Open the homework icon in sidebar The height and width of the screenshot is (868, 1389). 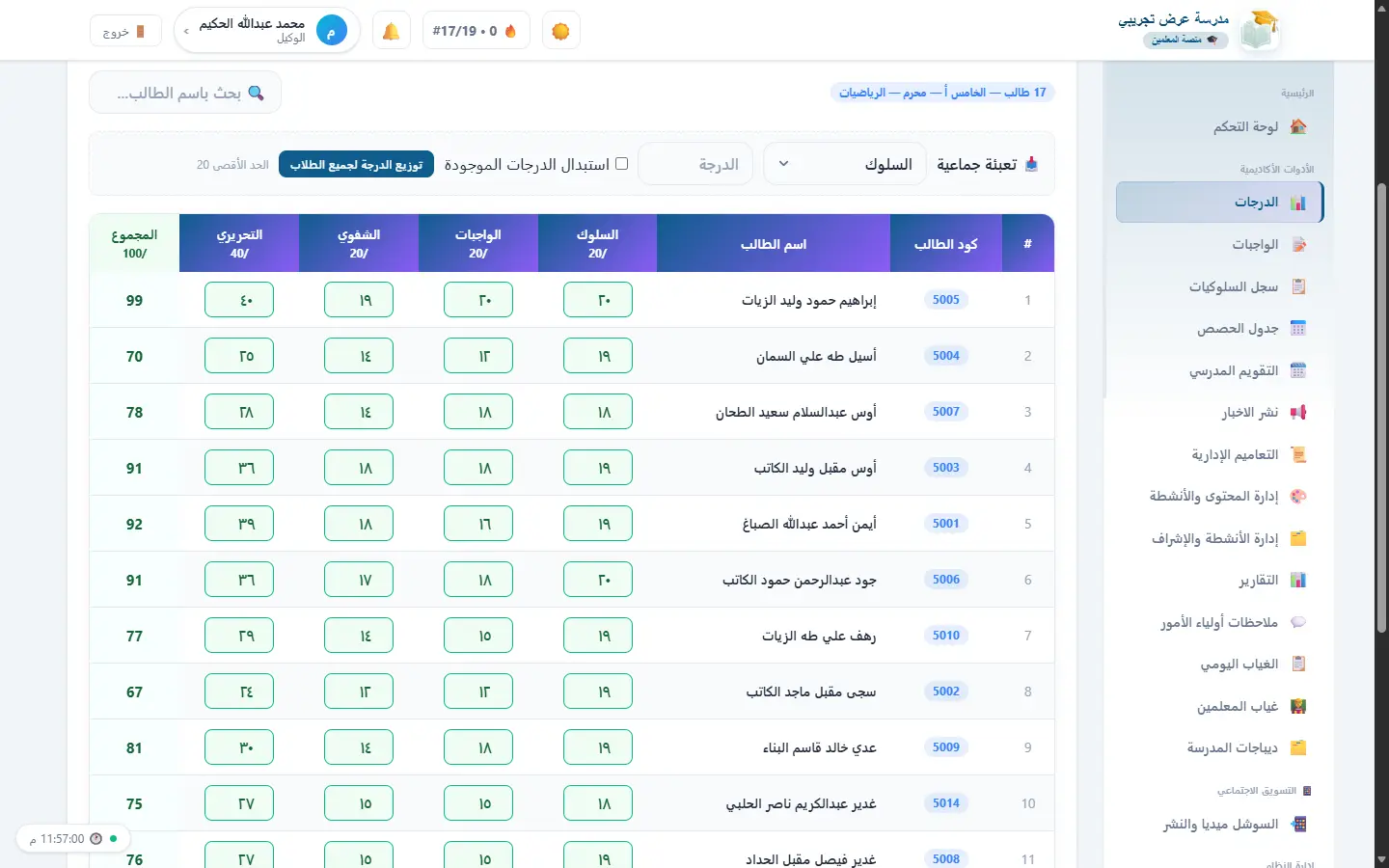1298,245
